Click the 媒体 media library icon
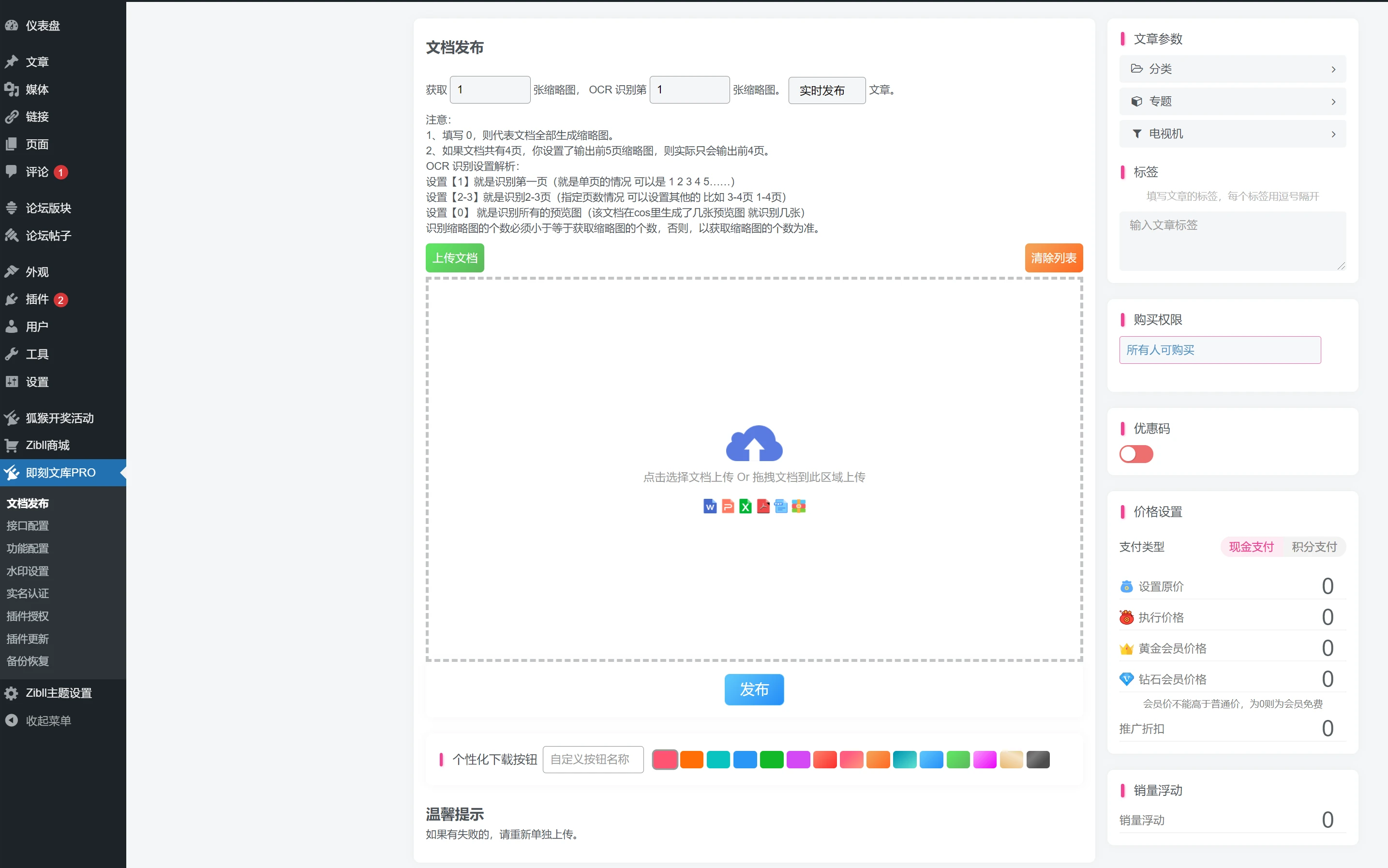 coord(12,89)
